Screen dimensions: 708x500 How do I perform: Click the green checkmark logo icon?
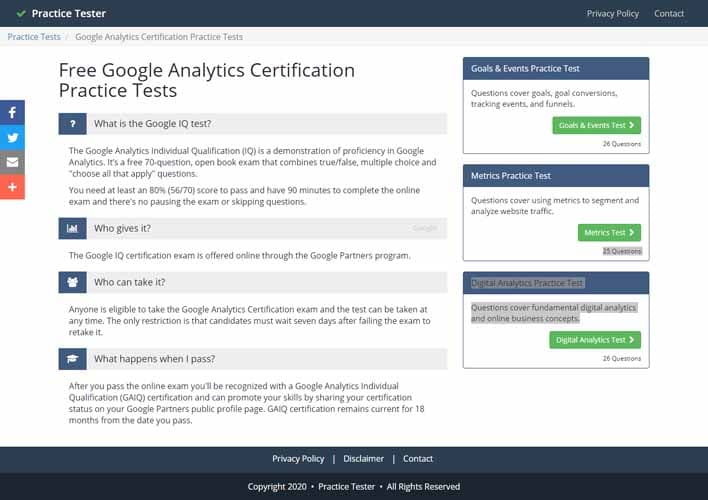tap(21, 14)
